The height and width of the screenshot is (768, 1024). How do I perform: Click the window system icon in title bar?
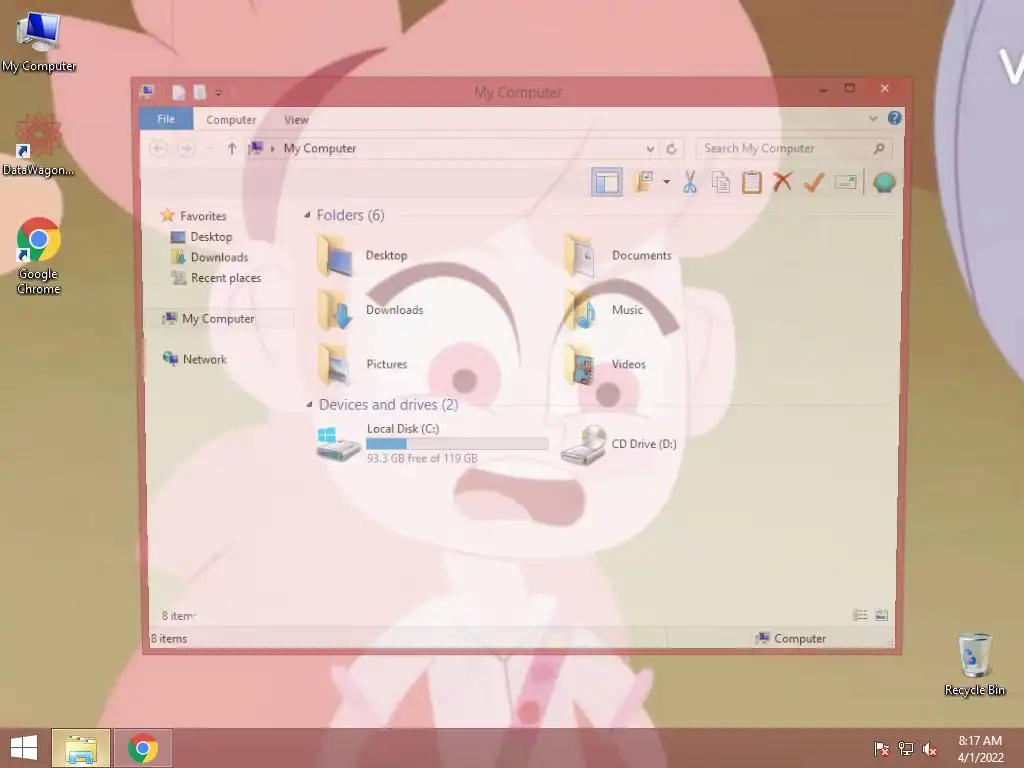click(148, 91)
